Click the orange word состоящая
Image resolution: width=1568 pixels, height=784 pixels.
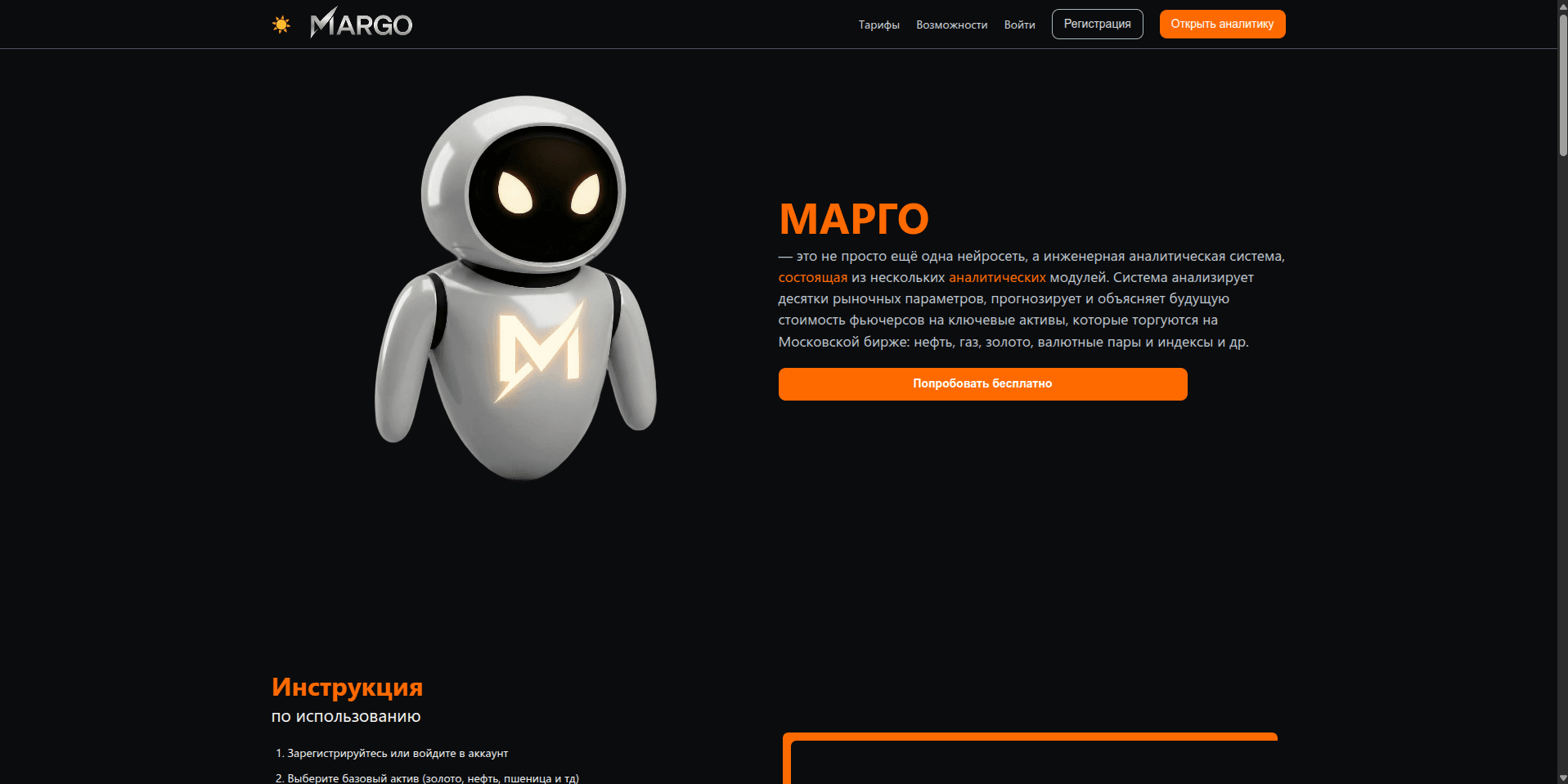[x=812, y=278]
